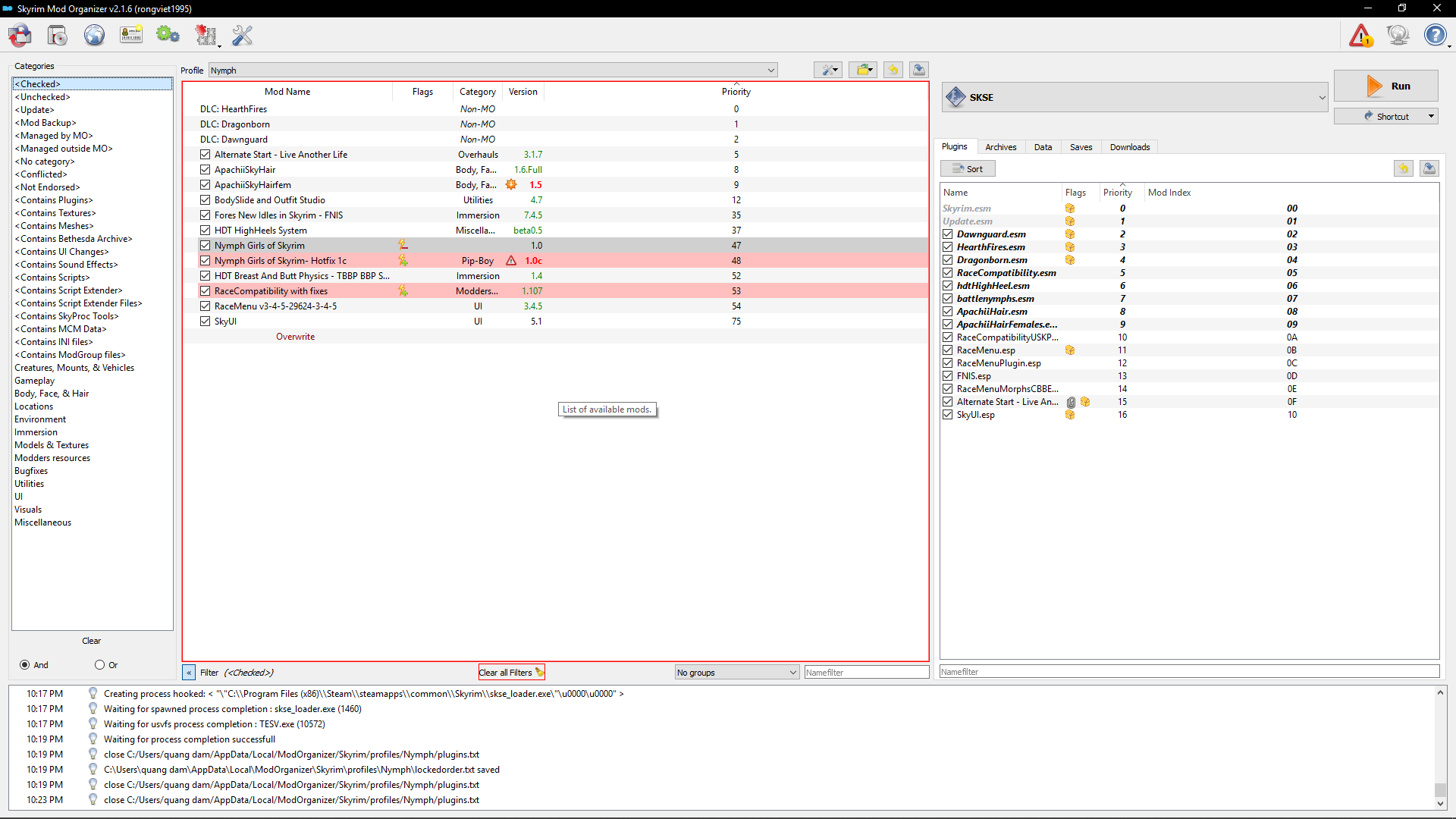Expand the SKSE executable dropdown
The height and width of the screenshot is (819, 1456).
pos(1322,97)
